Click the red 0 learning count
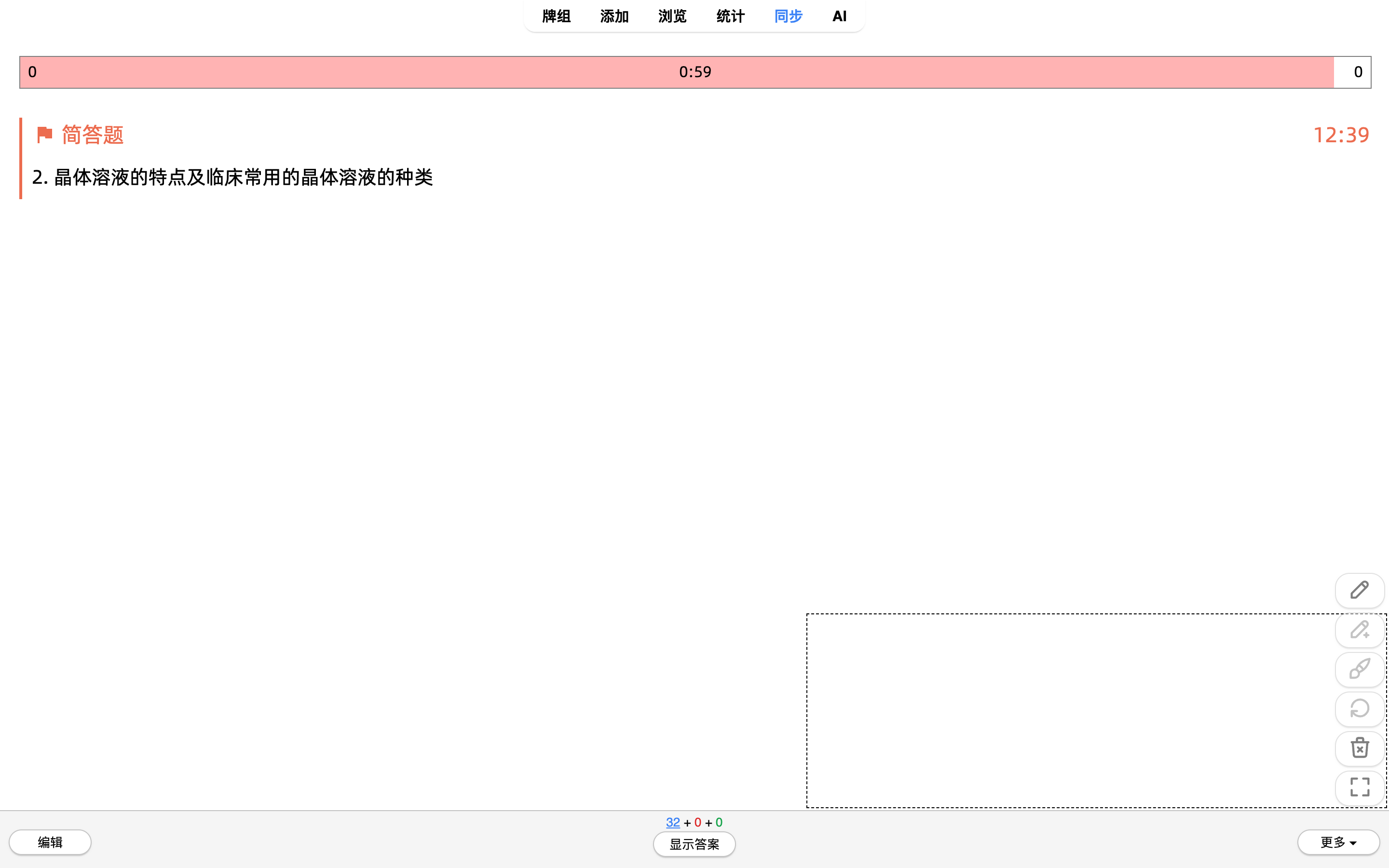The image size is (1389, 868). (697, 823)
